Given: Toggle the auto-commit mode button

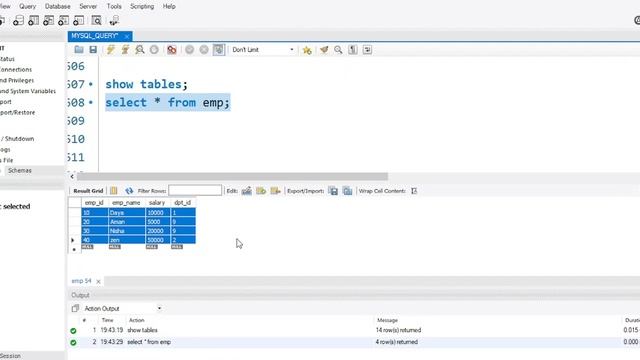Looking at the screenshot, I should pyautogui.click(x=219, y=50).
